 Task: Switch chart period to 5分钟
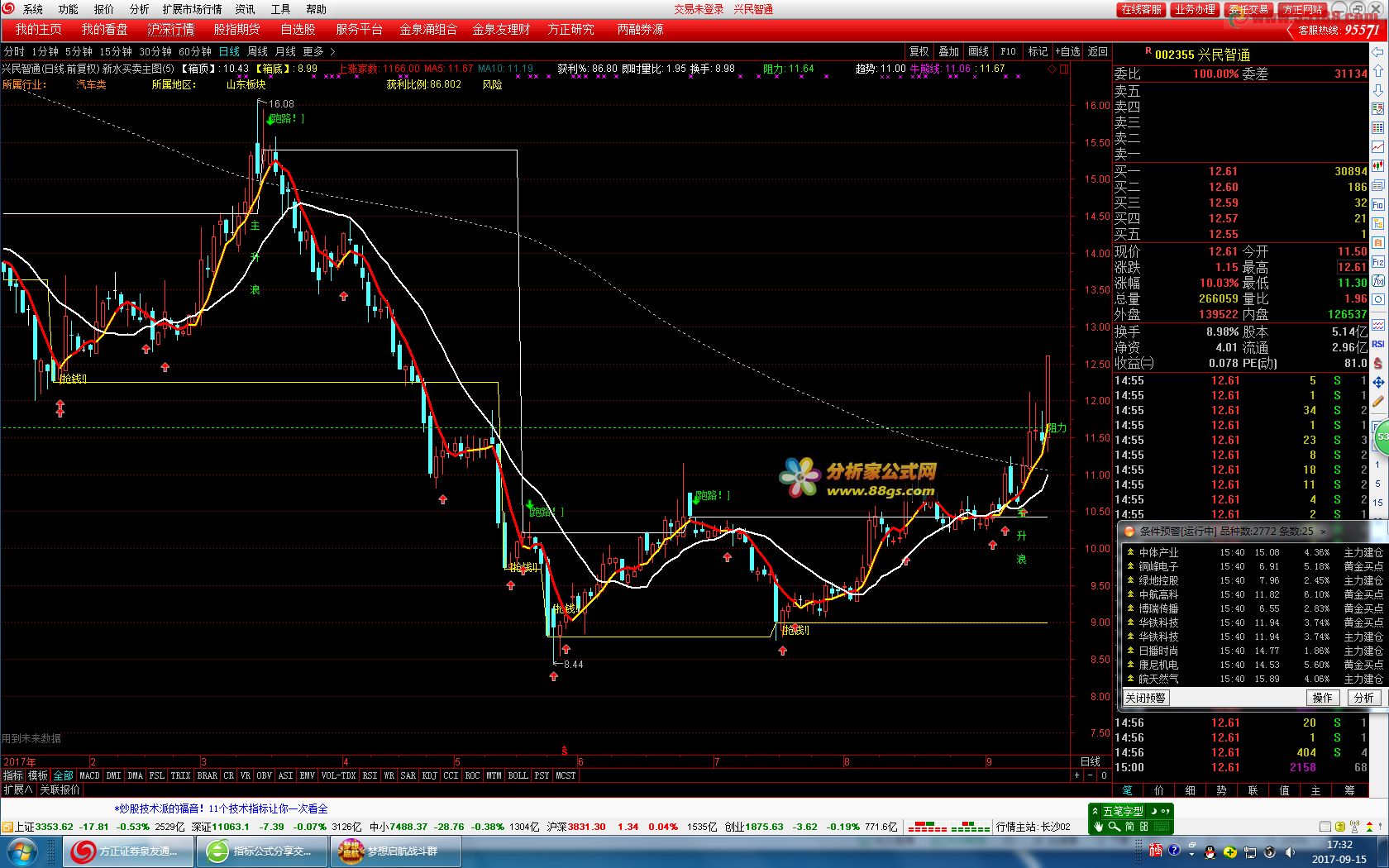tap(78, 51)
